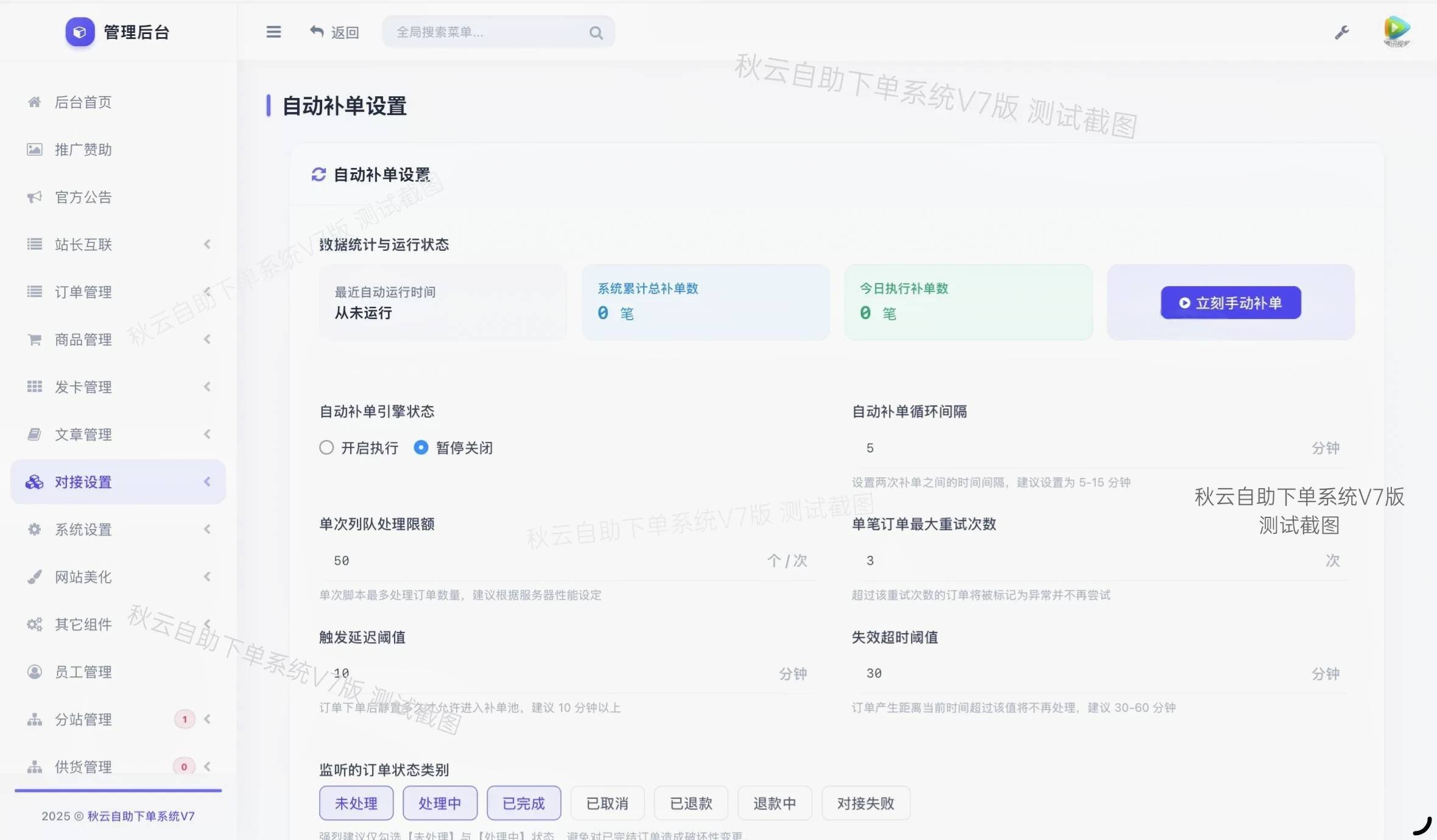The image size is (1437, 840).
Task: Click the grid icon beside 发卡管理
Action: pos(35,387)
